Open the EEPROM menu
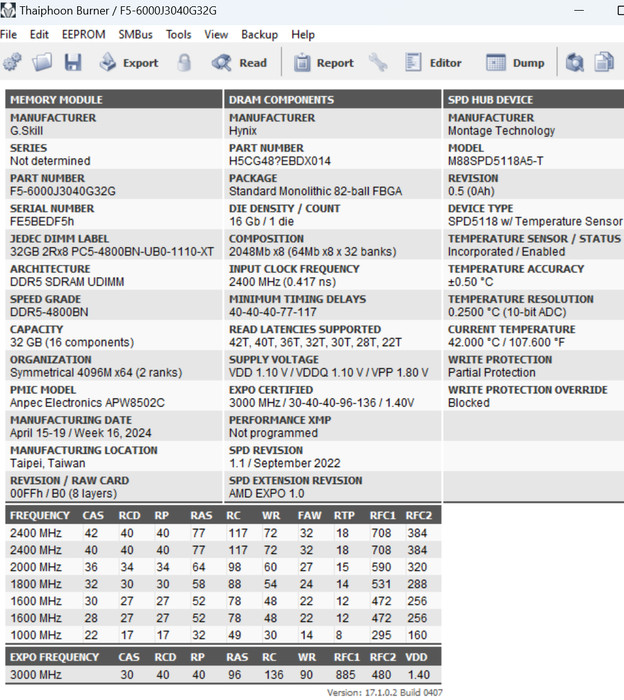 point(83,34)
